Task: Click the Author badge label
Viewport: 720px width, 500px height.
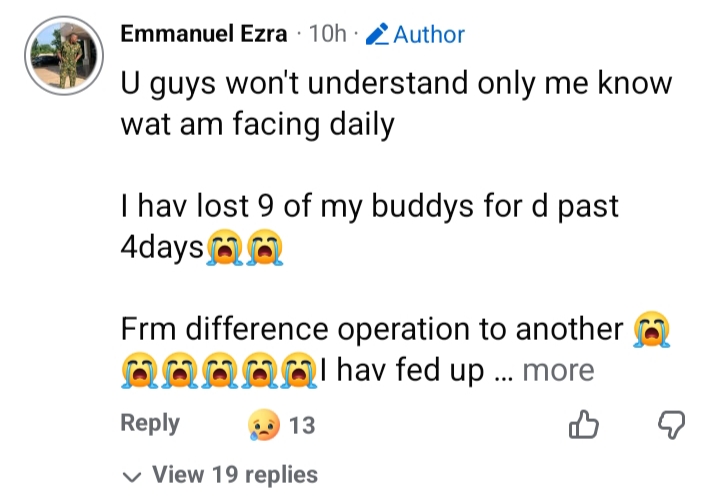Action: pyautogui.click(x=429, y=35)
